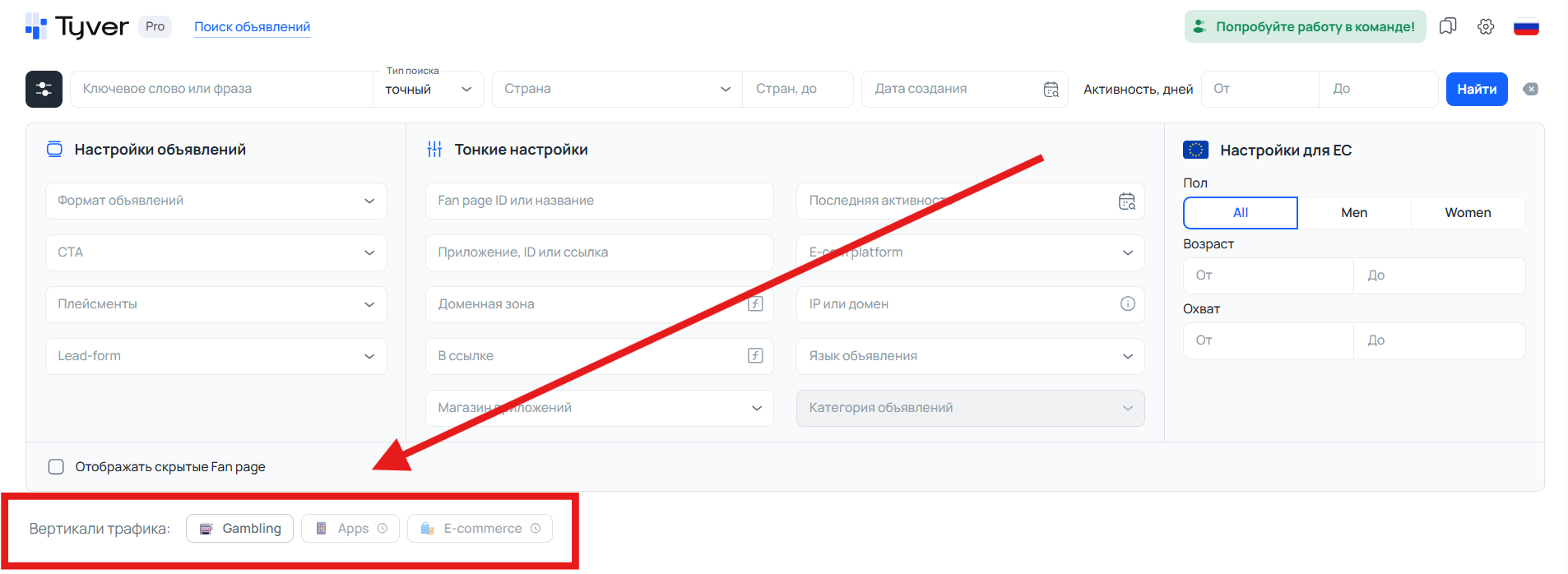Screen dimensions: 1568x574
Task: Click the Pro plan badge
Action: [x=155, y=26]
